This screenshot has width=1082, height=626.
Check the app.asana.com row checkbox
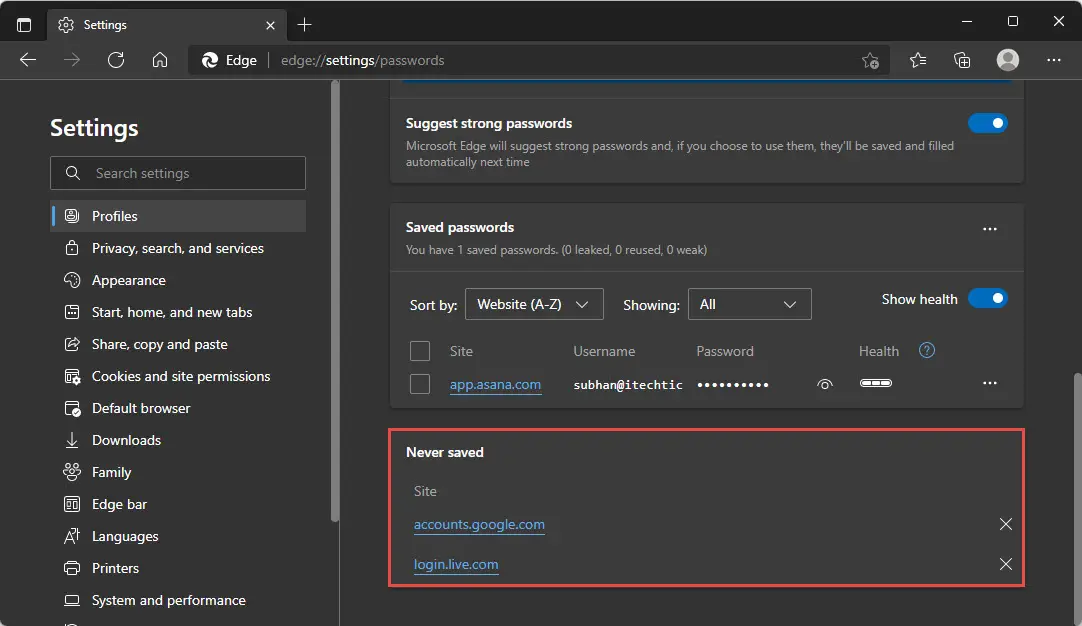pyautogui.click(x=420, y=384)
